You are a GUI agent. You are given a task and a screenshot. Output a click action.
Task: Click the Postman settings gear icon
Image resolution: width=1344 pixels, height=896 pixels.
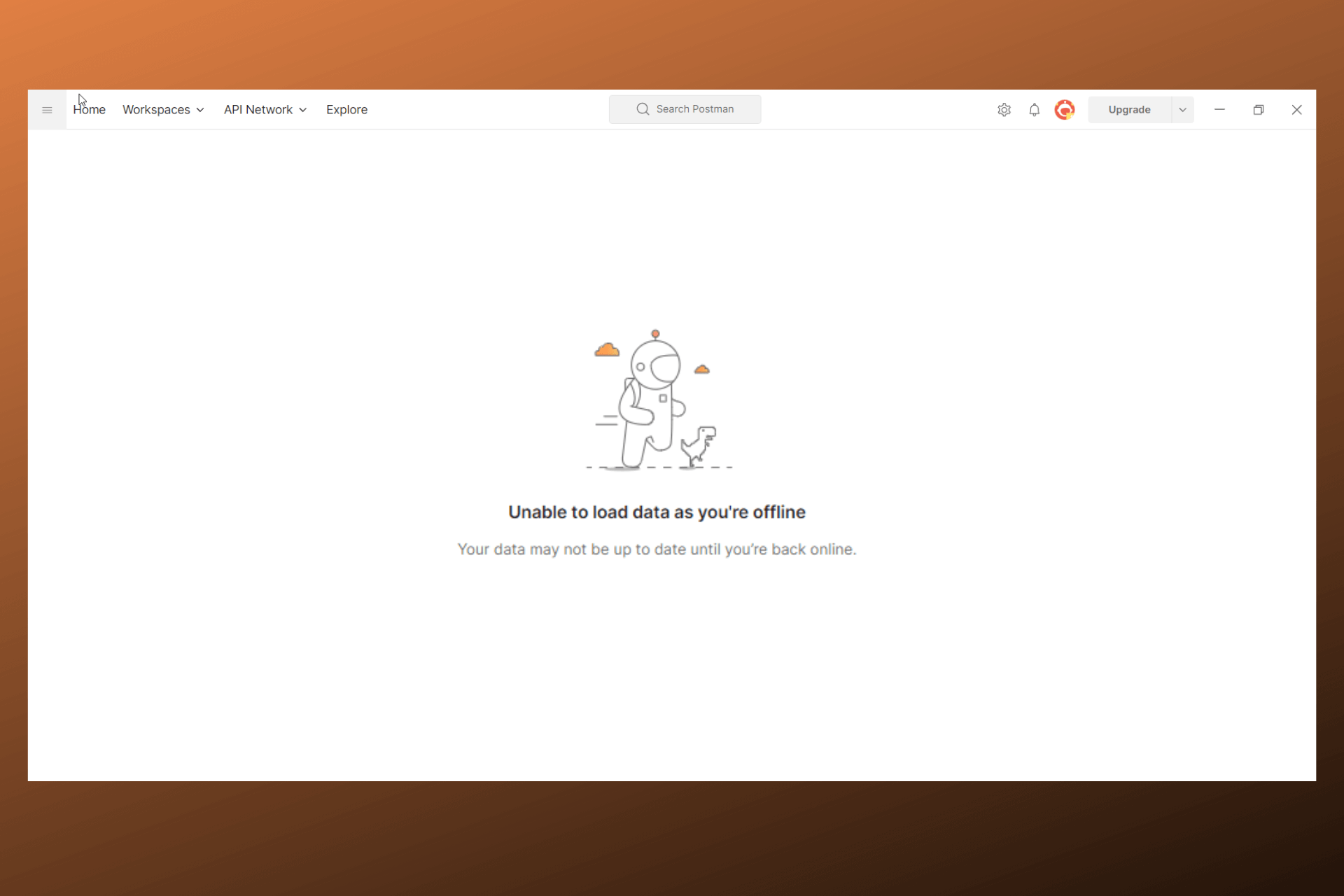tap(1004, 109)
